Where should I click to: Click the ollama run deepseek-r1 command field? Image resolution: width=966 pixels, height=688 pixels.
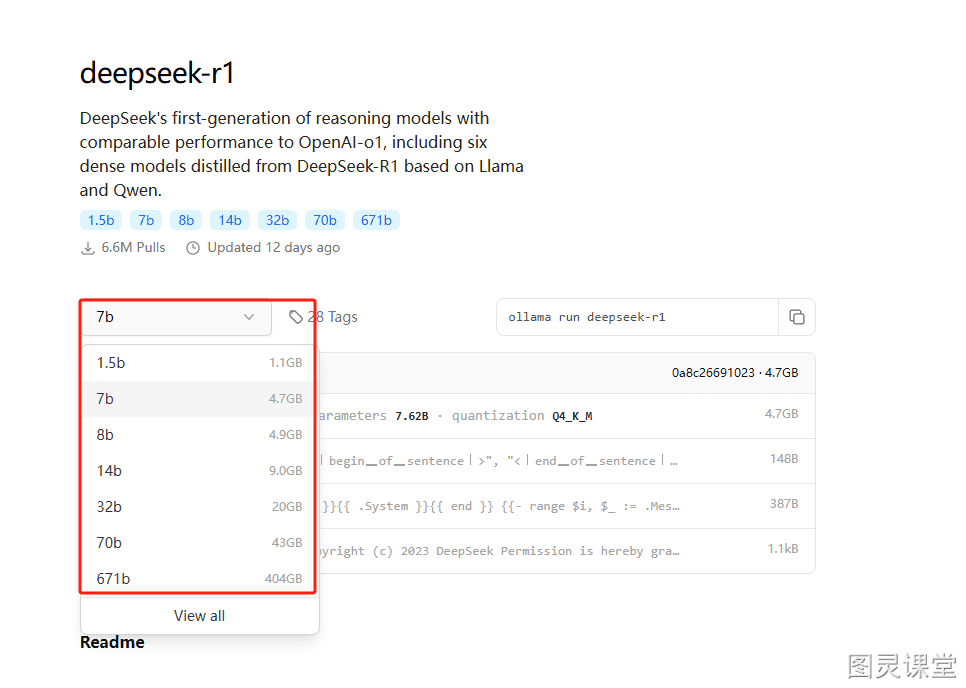tap(638, 317)
